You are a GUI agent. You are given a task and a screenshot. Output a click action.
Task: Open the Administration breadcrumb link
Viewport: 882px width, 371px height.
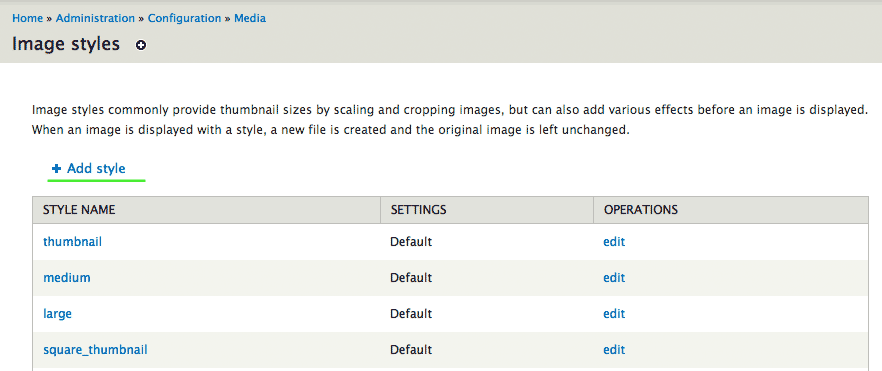pos(95,19)
